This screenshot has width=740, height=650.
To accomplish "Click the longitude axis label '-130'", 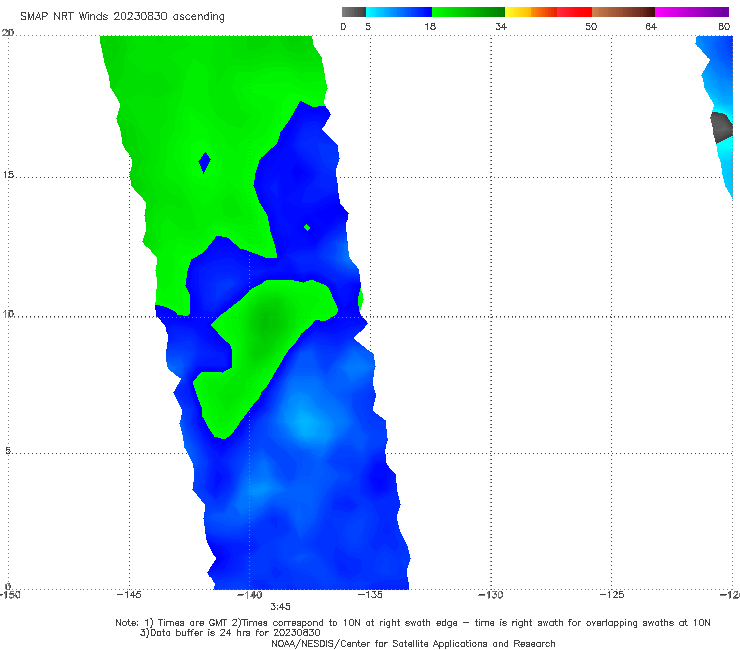I will (x=491, y=594).
